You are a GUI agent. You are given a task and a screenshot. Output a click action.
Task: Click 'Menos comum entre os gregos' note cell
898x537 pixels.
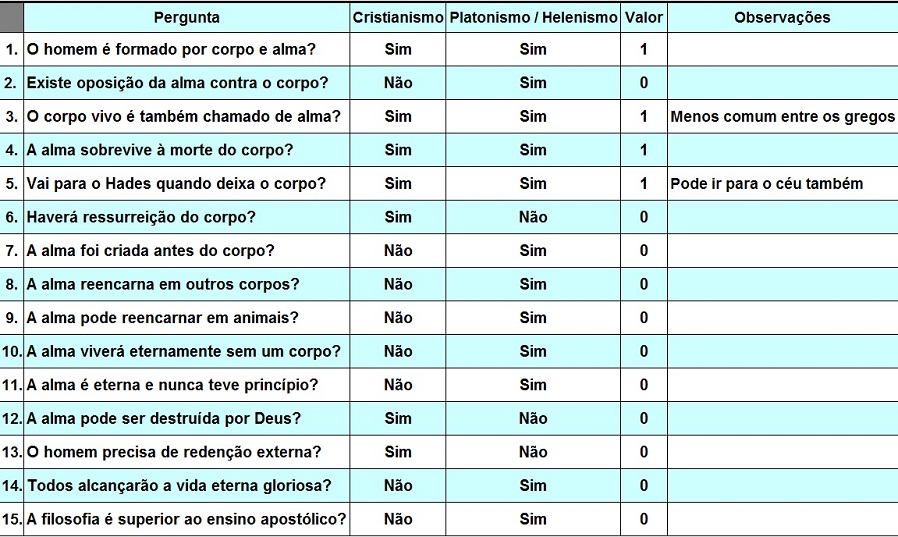(x=782, y=117)
